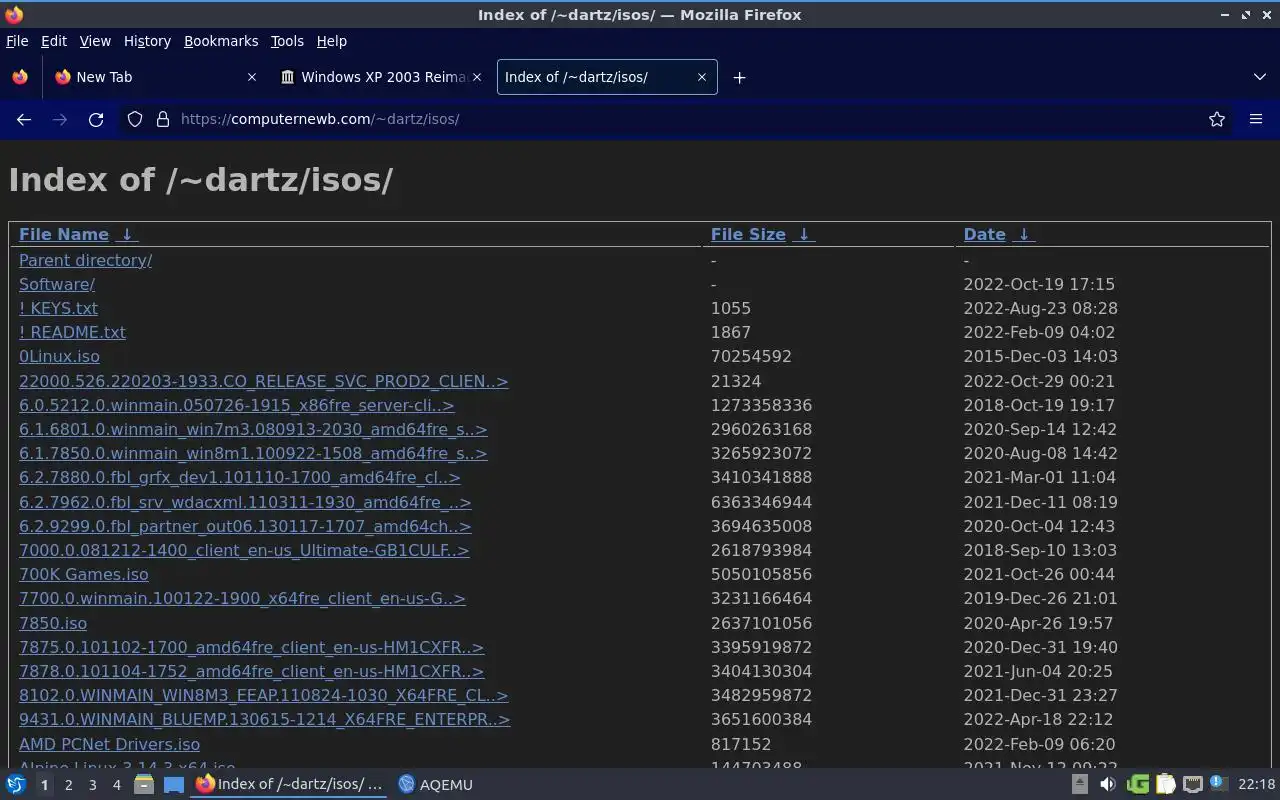Image resolution: width=1280 pixels, height=800 pixels.
Task: Switch to the Windows XP 2003 Reimagined tab
Action: click(x=380, y=77)
